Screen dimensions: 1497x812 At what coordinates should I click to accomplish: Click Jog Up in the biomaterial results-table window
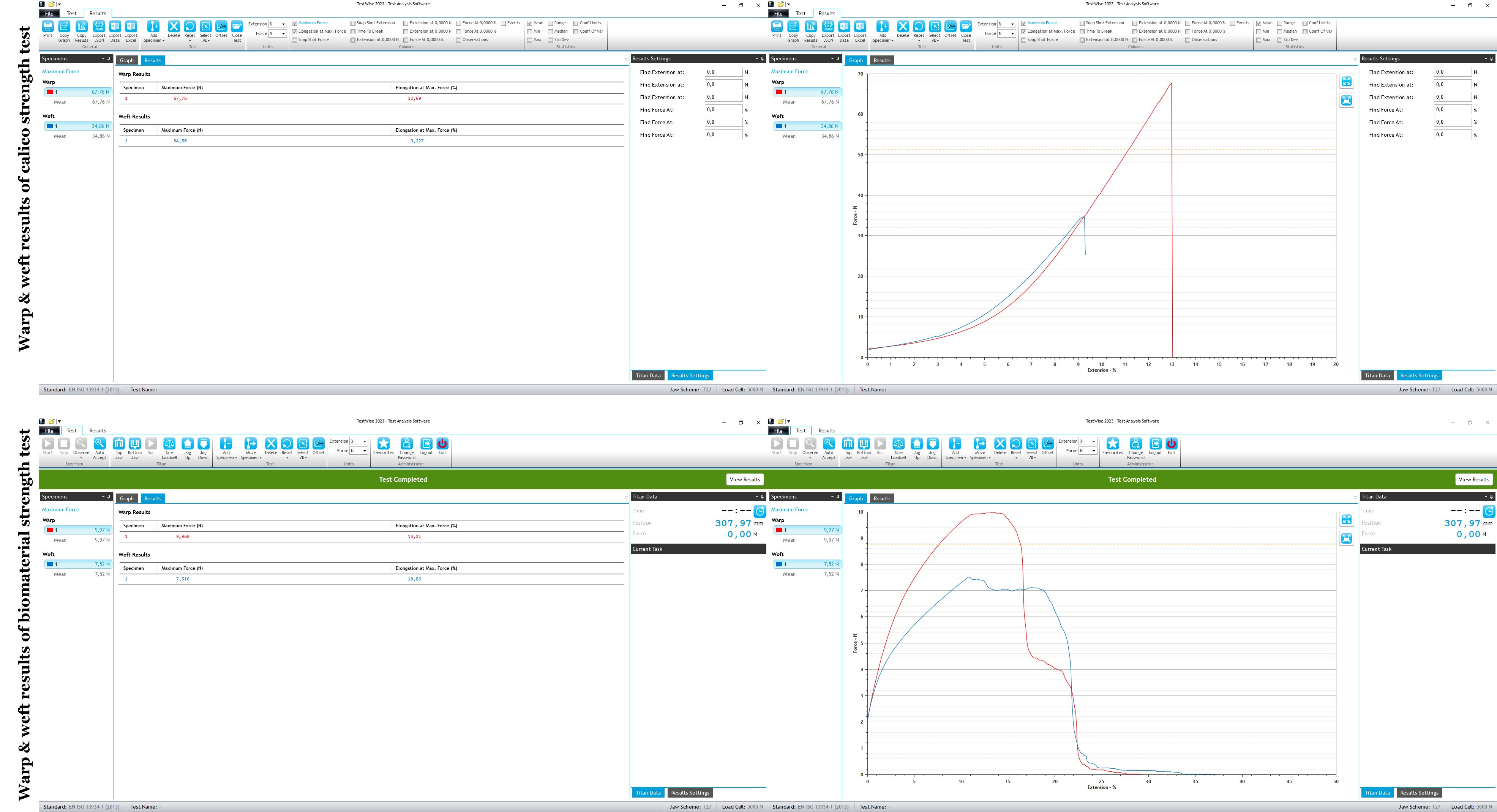coord(188,448)
